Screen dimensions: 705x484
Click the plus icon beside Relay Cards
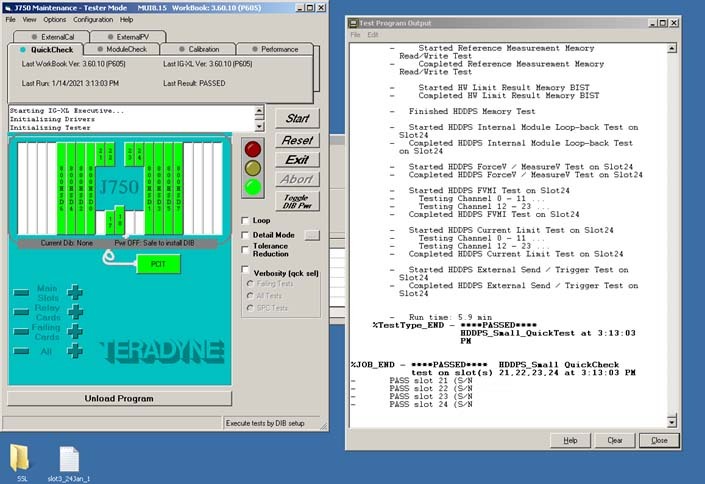pos(75,312)
